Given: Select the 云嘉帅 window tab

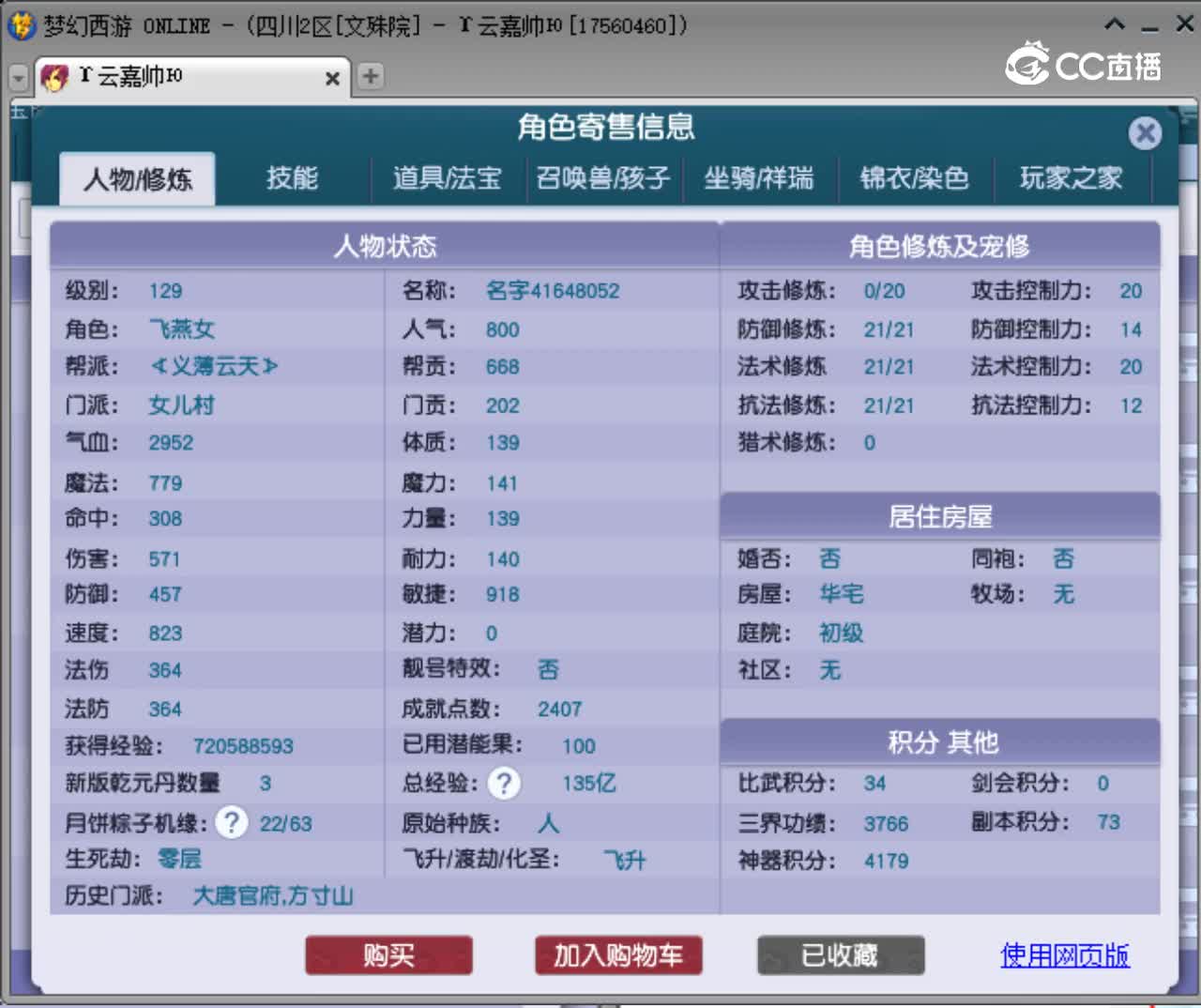Looking at the screenshot, I should click(x=192, y=77).
